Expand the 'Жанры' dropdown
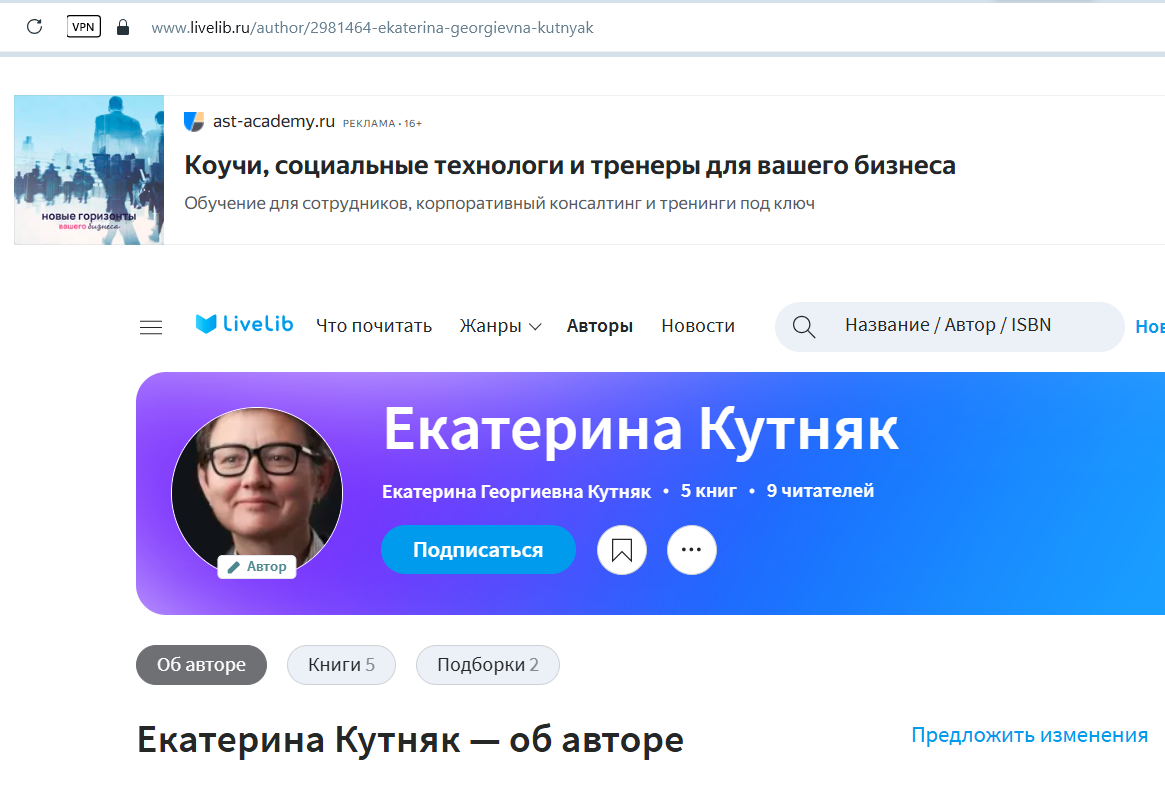Viewport: 1165px width, 810px height. pos(500,325)
